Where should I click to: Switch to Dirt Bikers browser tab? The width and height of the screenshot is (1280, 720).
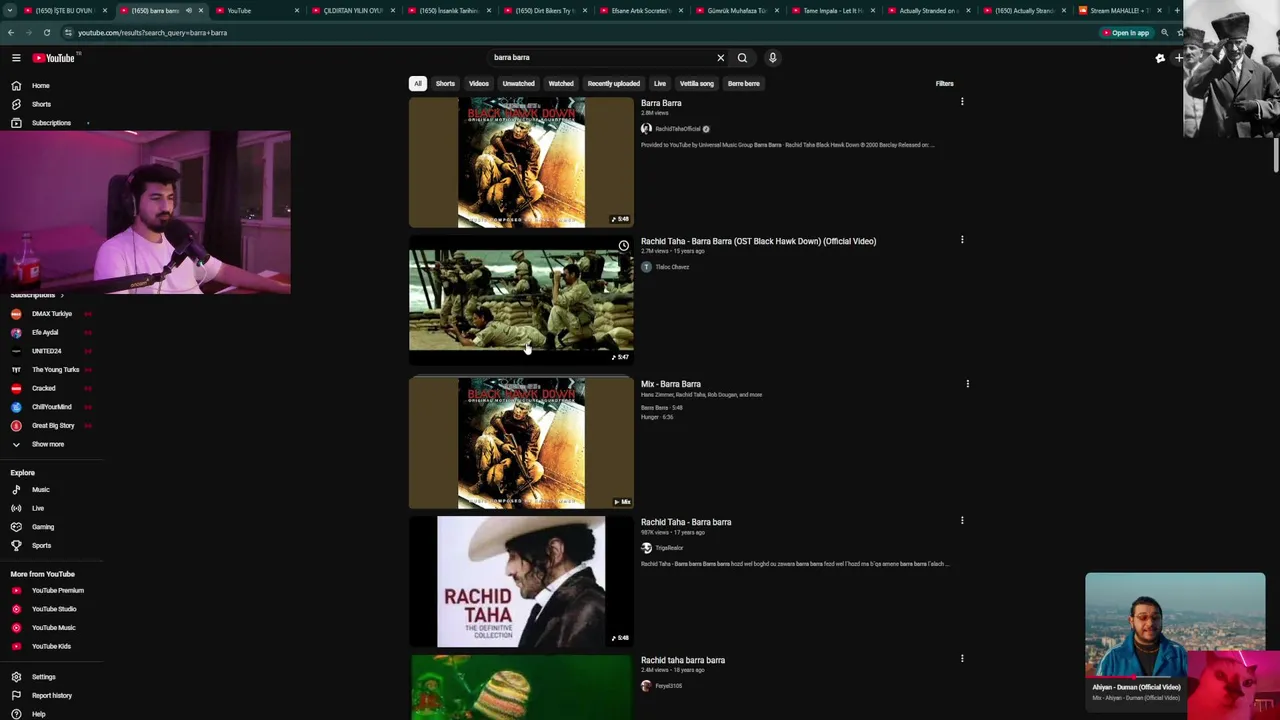544,10
